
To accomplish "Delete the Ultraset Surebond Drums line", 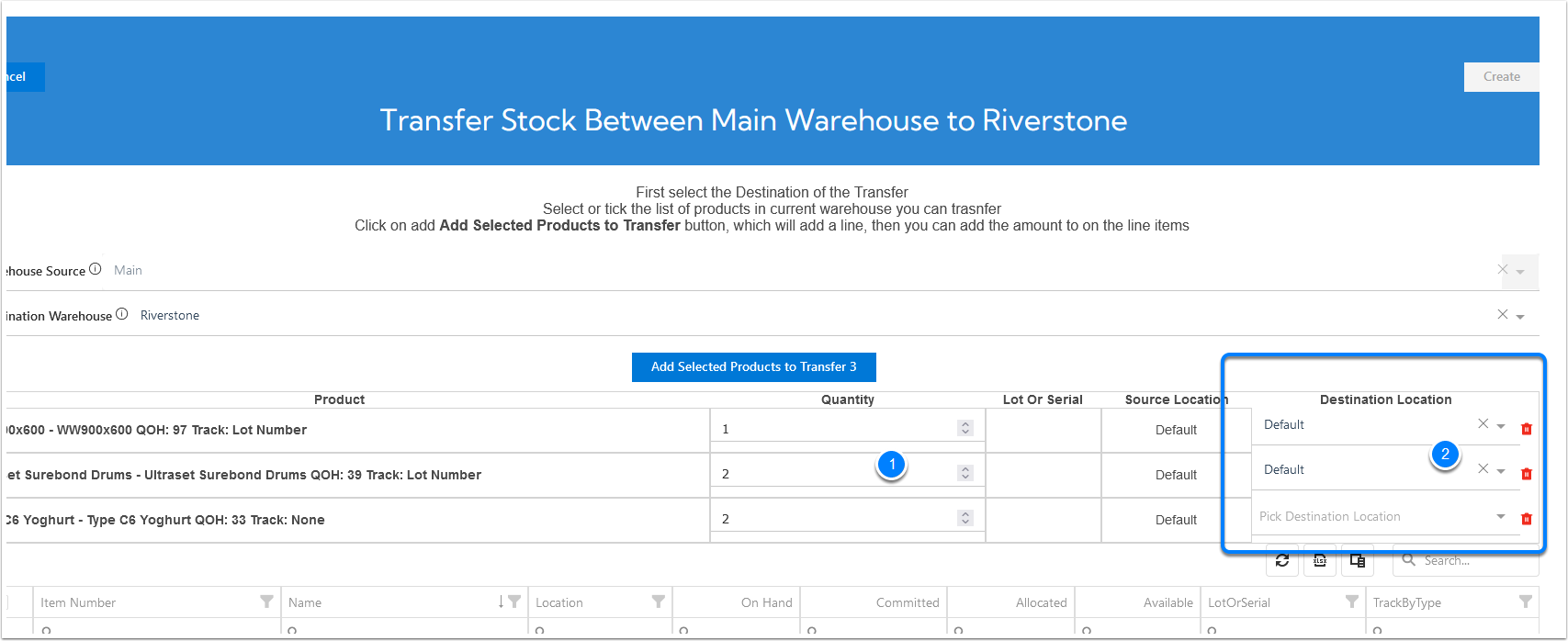I will coord(1527,474).
